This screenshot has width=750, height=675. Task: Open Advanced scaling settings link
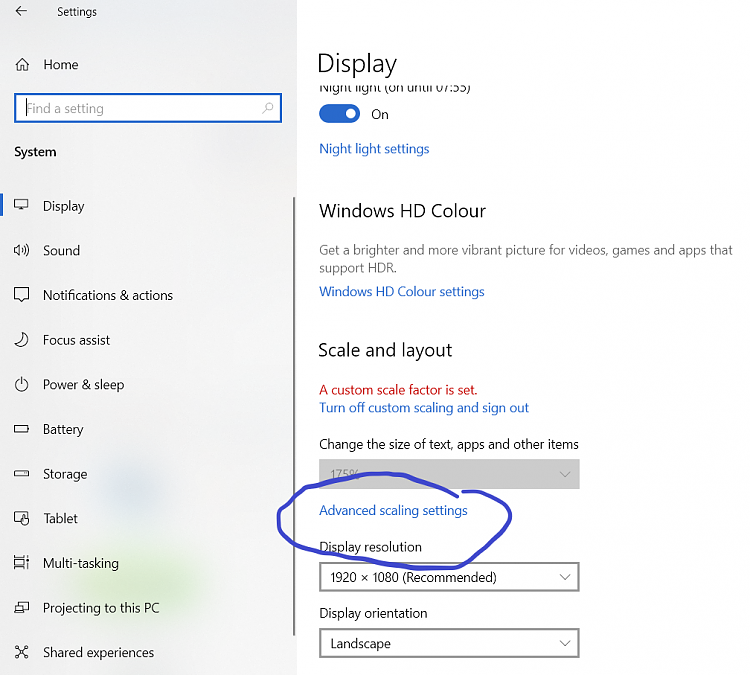pos(393,510)
